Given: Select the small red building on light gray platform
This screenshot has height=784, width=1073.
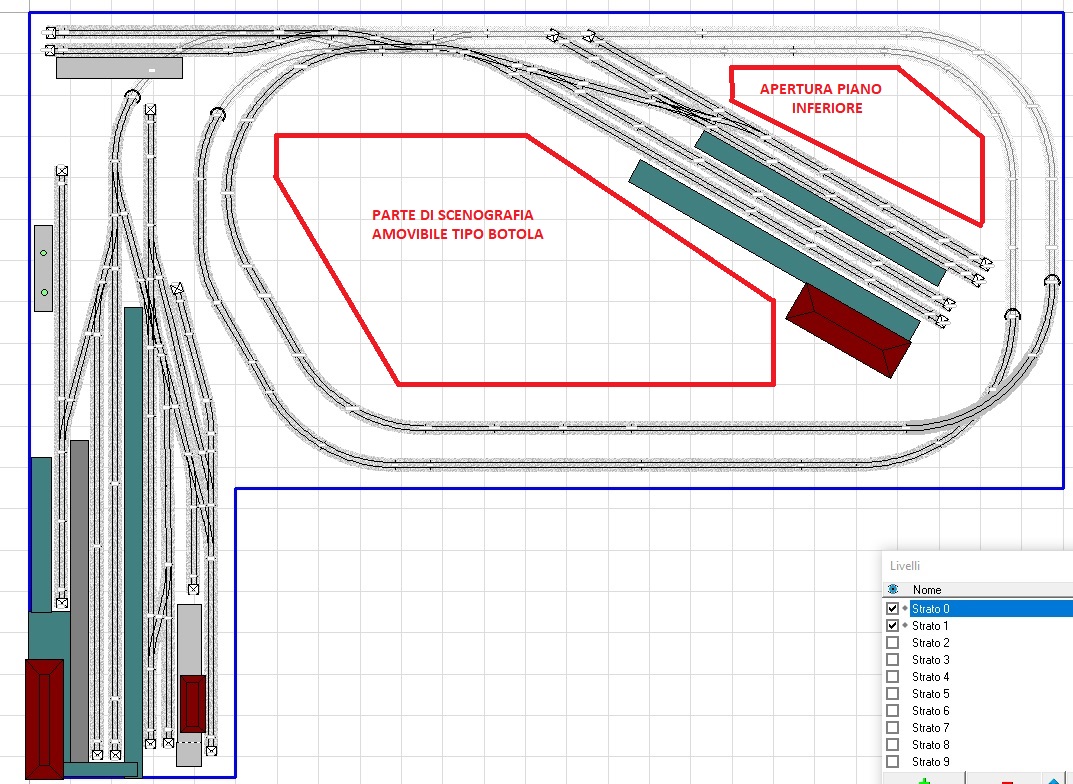Looking at the screenshot, I should [193, 702].
